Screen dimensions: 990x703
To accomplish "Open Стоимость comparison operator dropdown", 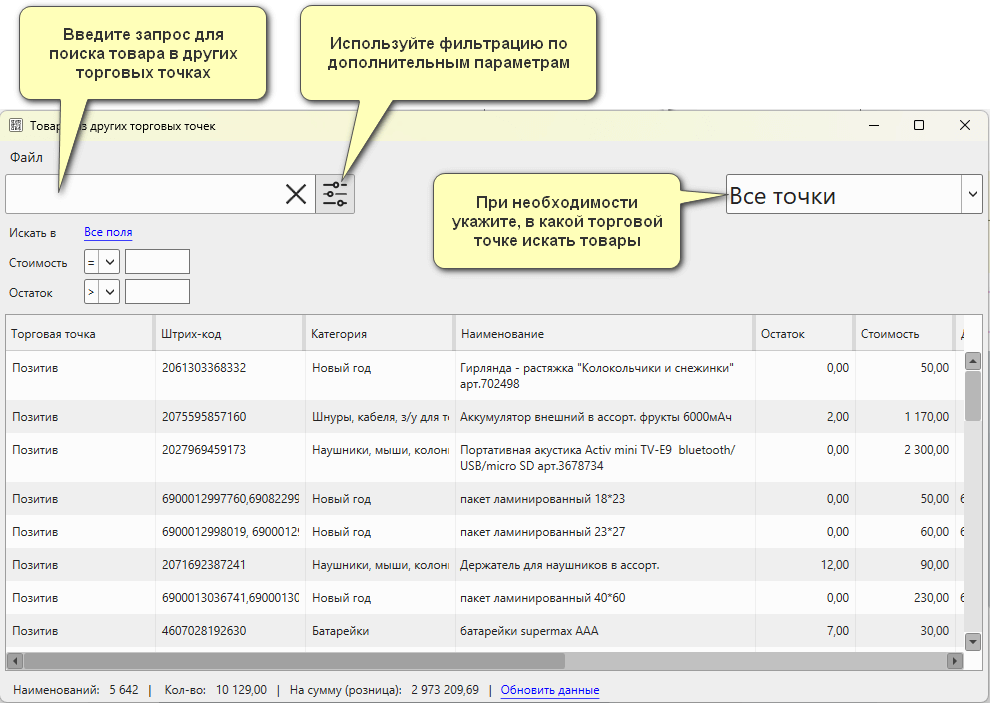I will click(x=108, y=263).
